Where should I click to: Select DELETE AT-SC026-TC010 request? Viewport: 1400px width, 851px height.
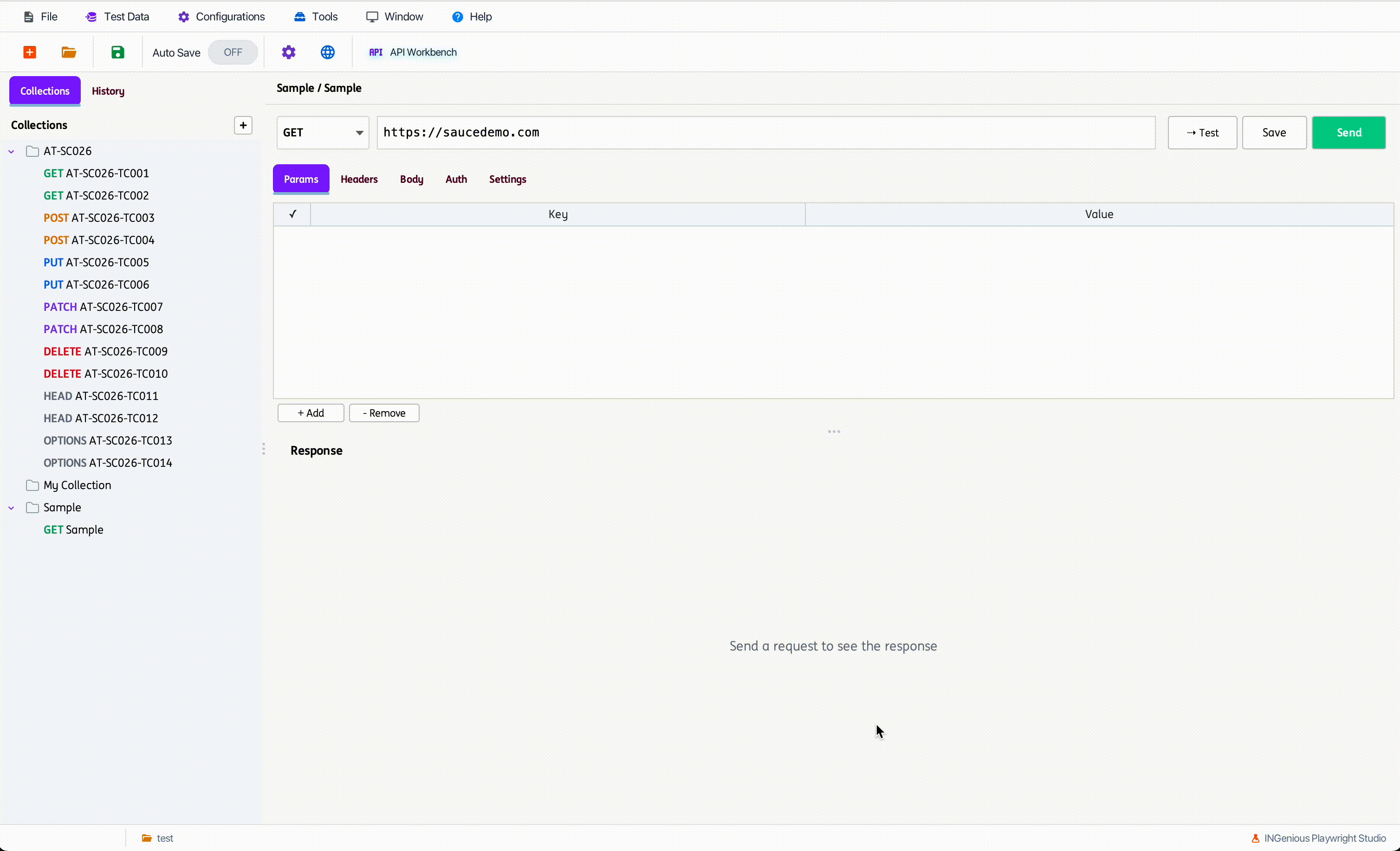pyautogui.click(x=106, y=374)
